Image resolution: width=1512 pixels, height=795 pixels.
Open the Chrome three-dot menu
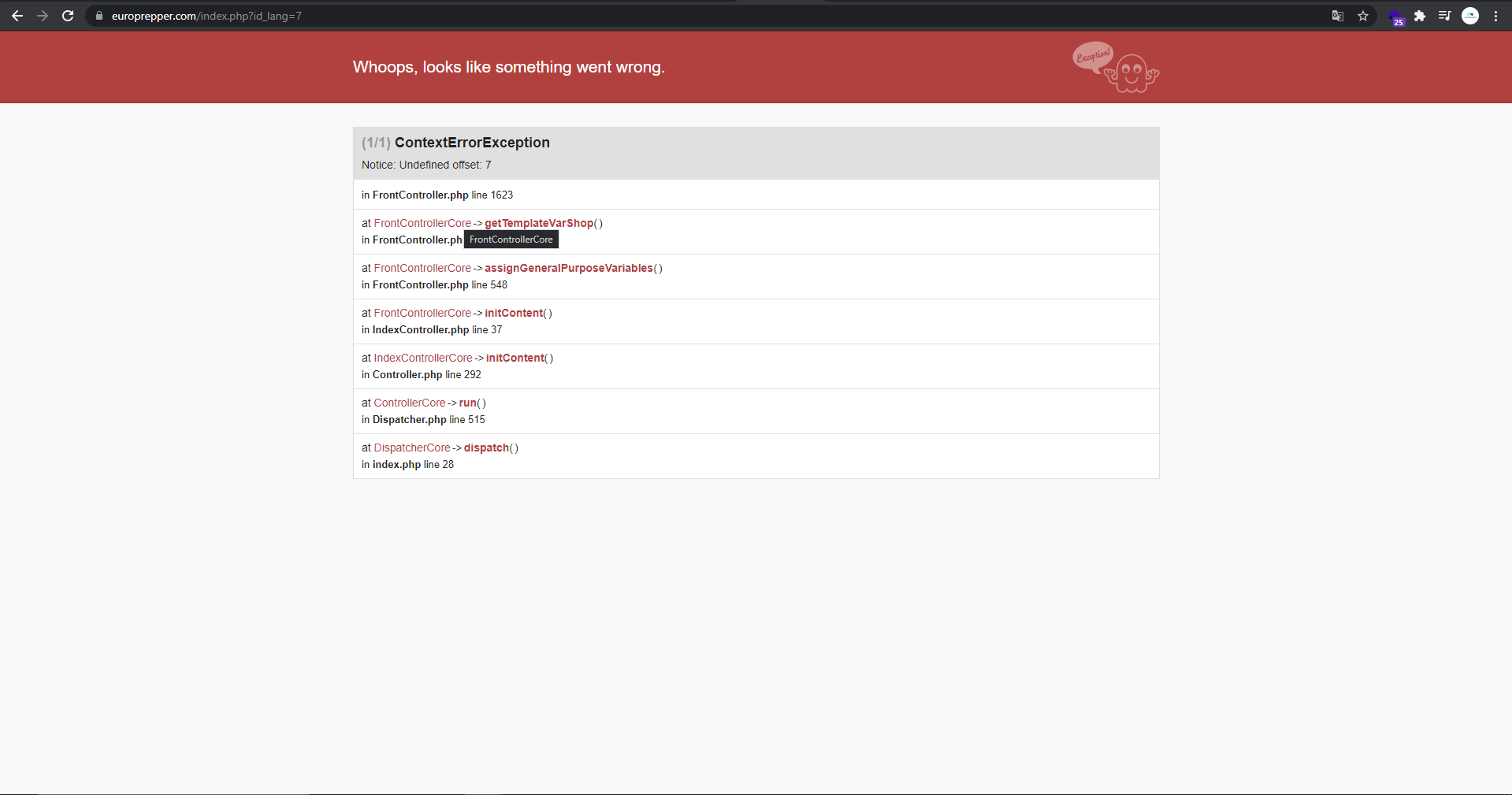pos(1495,16)
